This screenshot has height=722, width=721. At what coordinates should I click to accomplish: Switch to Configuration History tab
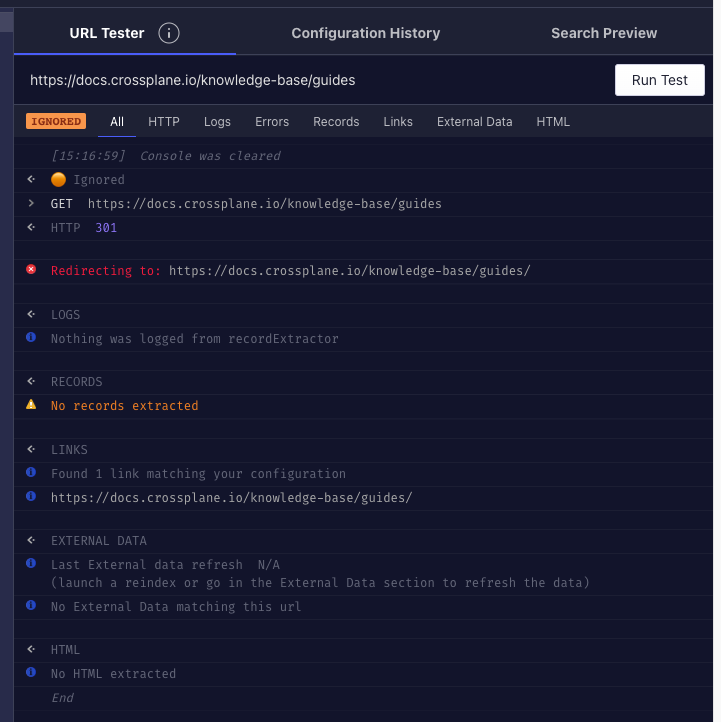pos(366,33)
